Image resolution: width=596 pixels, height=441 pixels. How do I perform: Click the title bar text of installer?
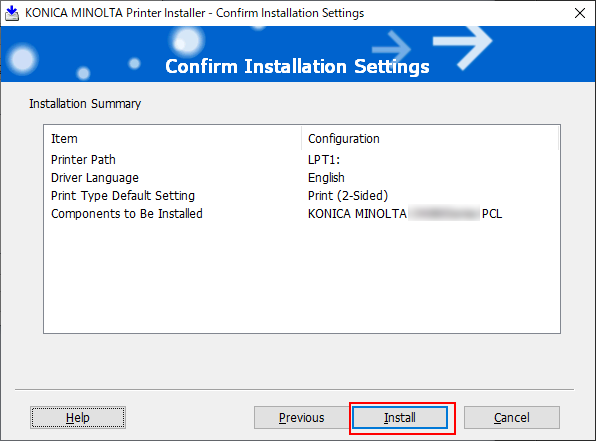195,13
